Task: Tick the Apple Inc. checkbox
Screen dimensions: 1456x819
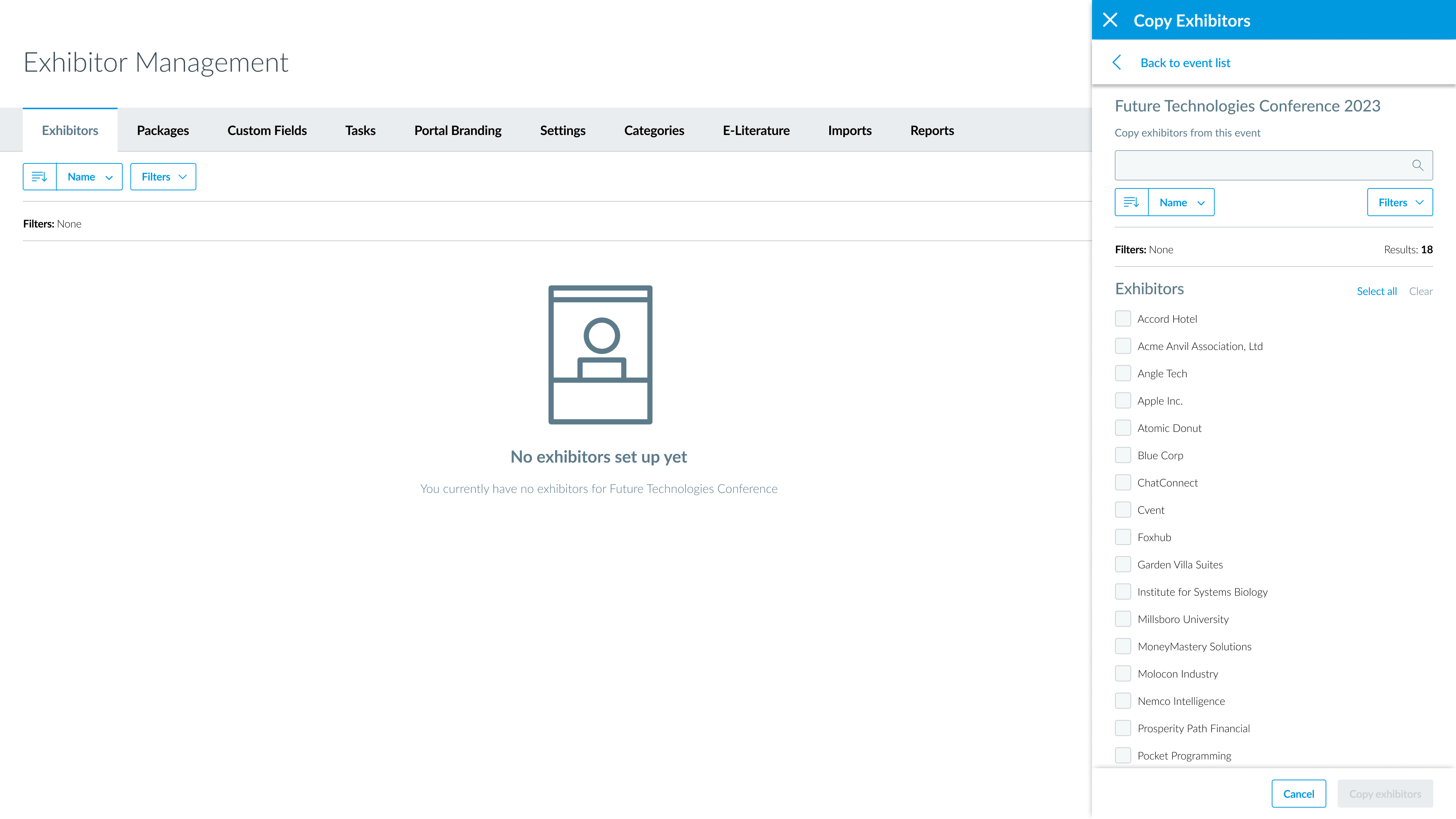Action: (1123, 400)
